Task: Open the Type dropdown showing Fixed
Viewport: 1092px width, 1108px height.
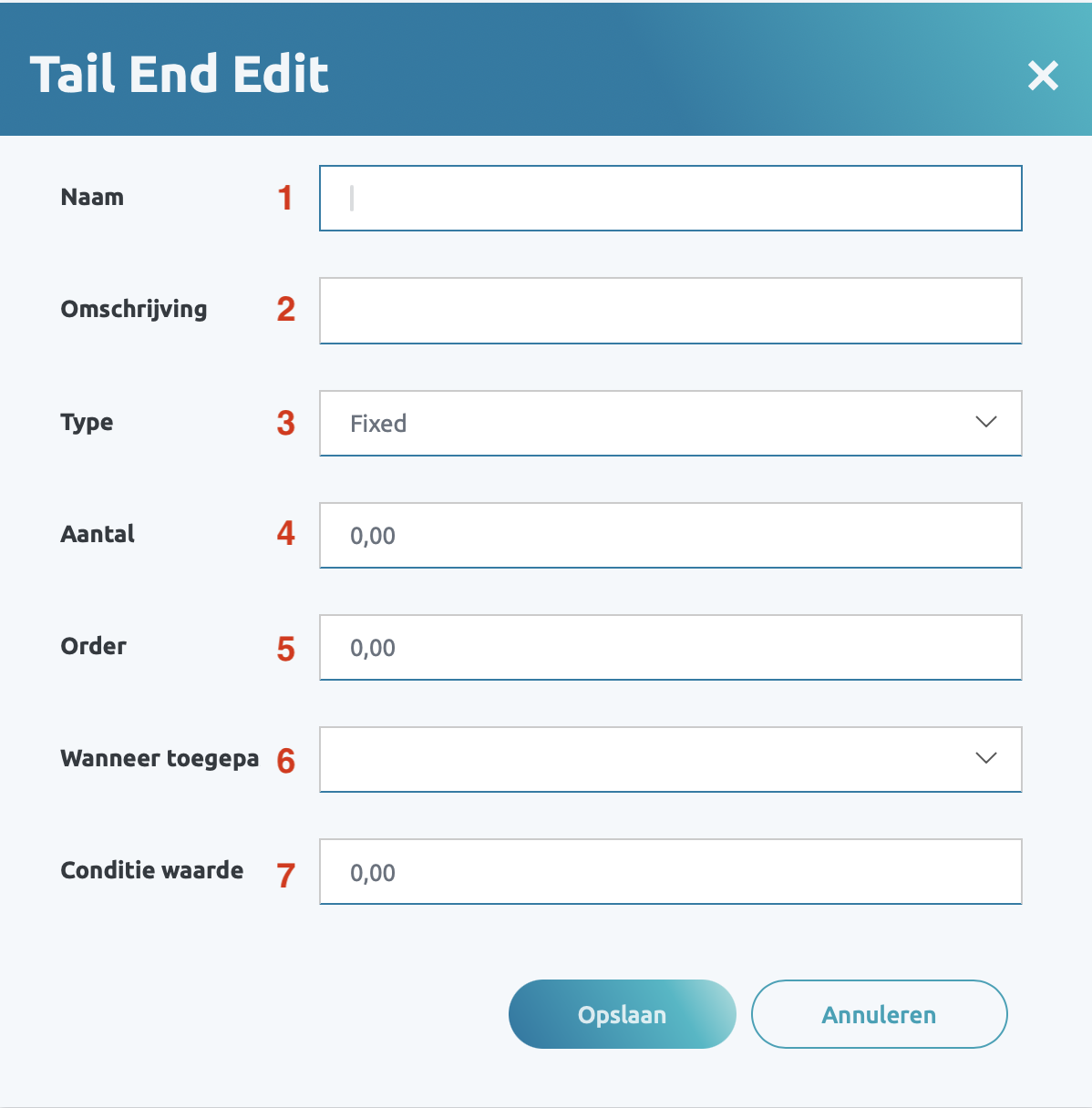Action: point(670,423)
